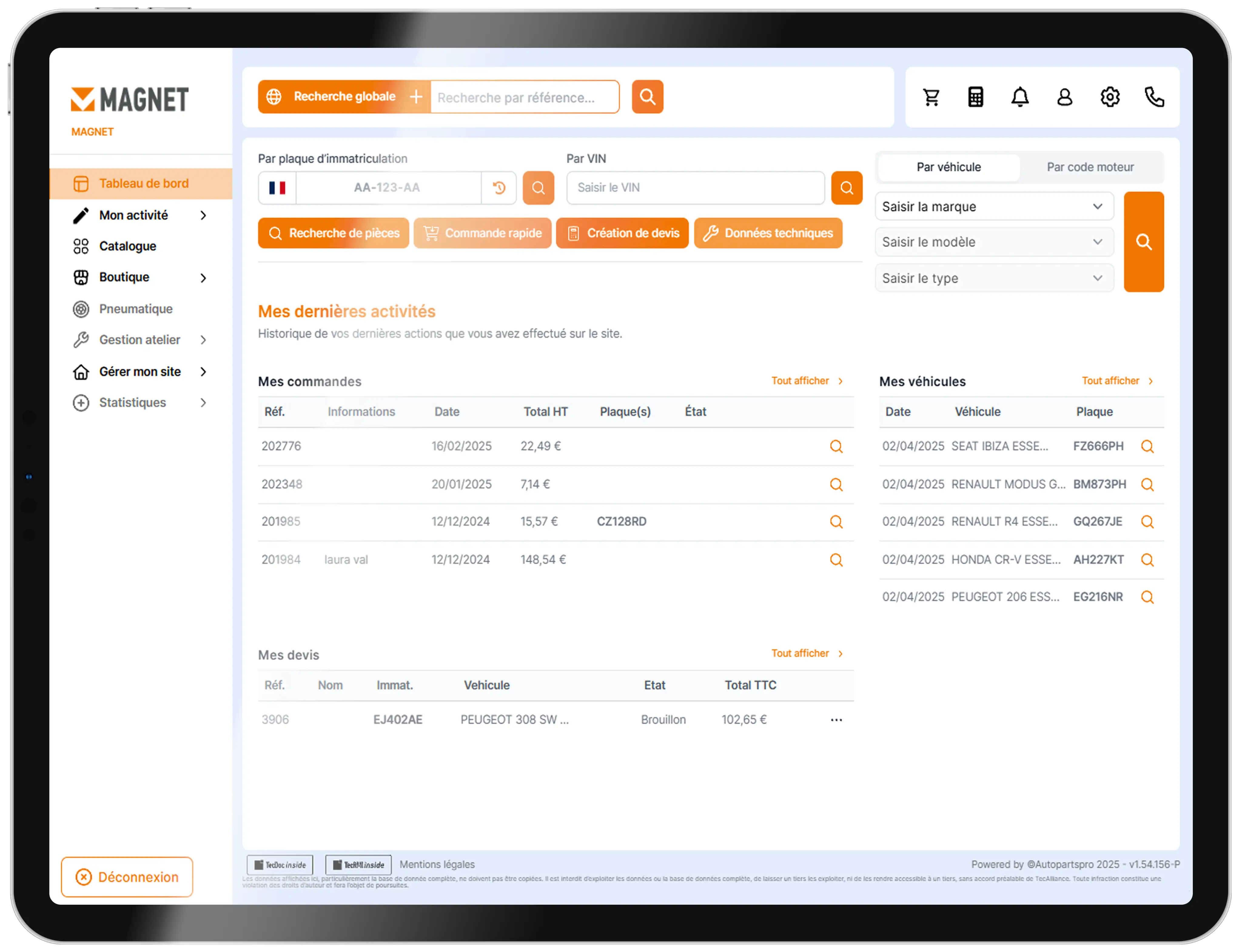View order 202776 magnifier icon
Screen dimensions: 1242x952
(836, 446)
